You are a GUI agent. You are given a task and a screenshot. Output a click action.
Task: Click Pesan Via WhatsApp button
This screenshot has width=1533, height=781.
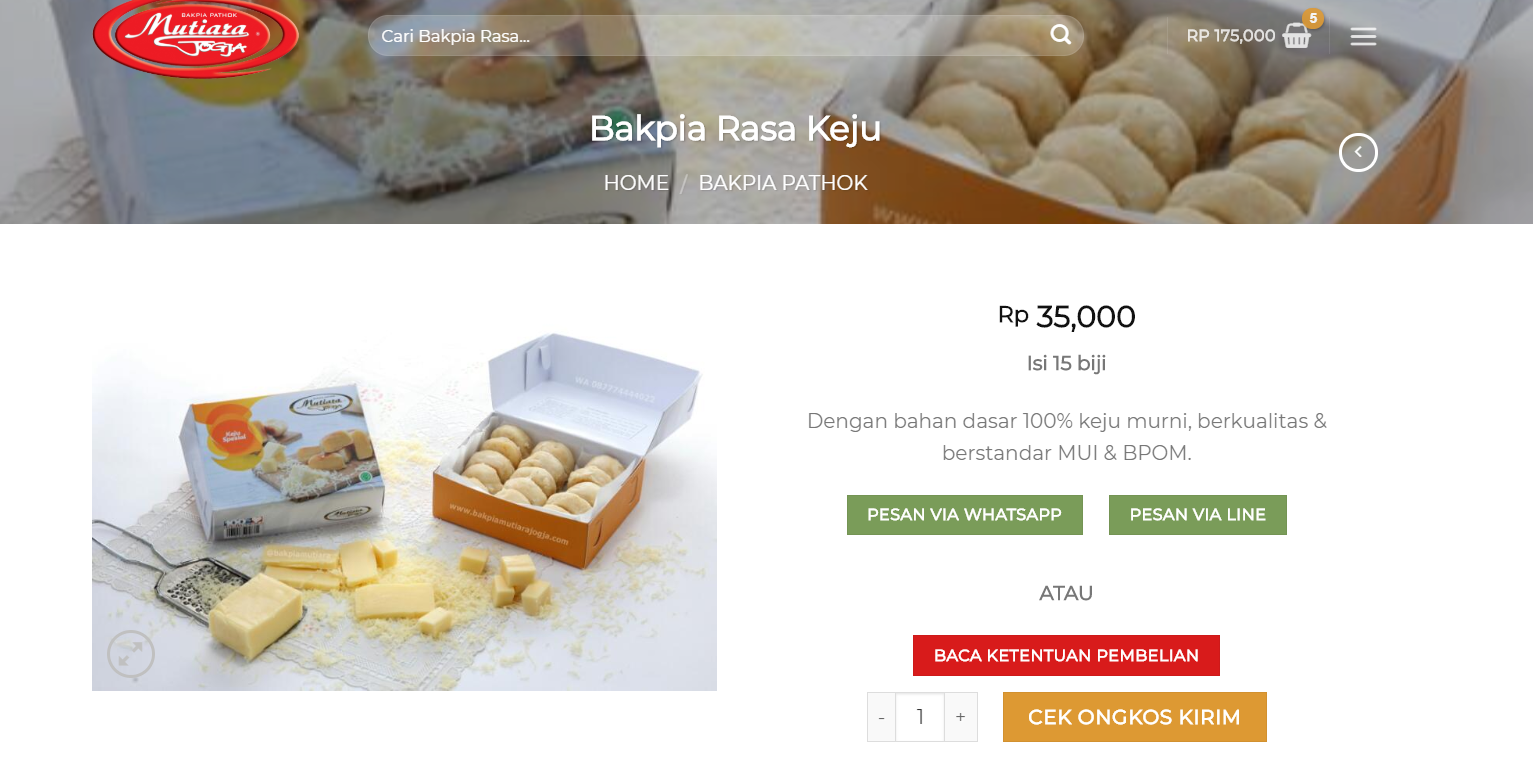[965, 515]
